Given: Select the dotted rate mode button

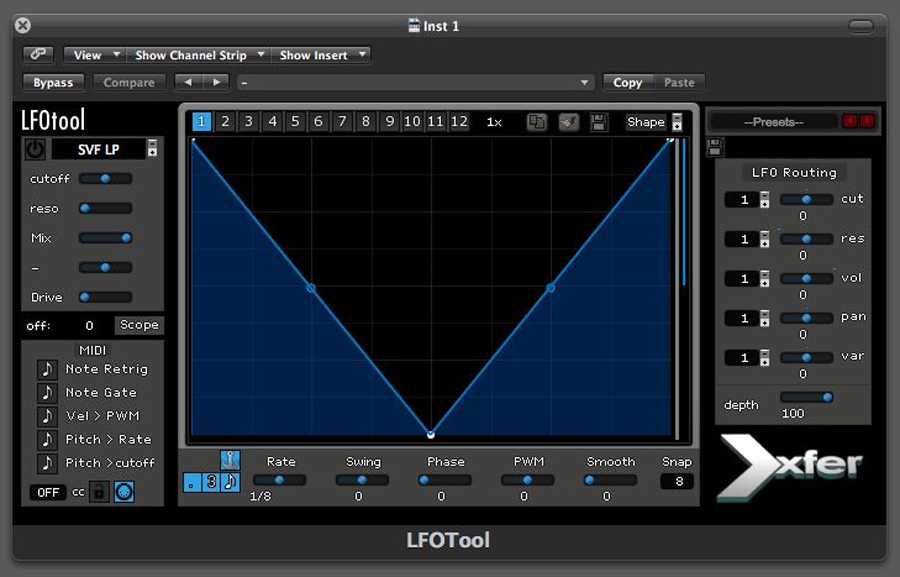Looking at the screenshot, I should point(192,482).
